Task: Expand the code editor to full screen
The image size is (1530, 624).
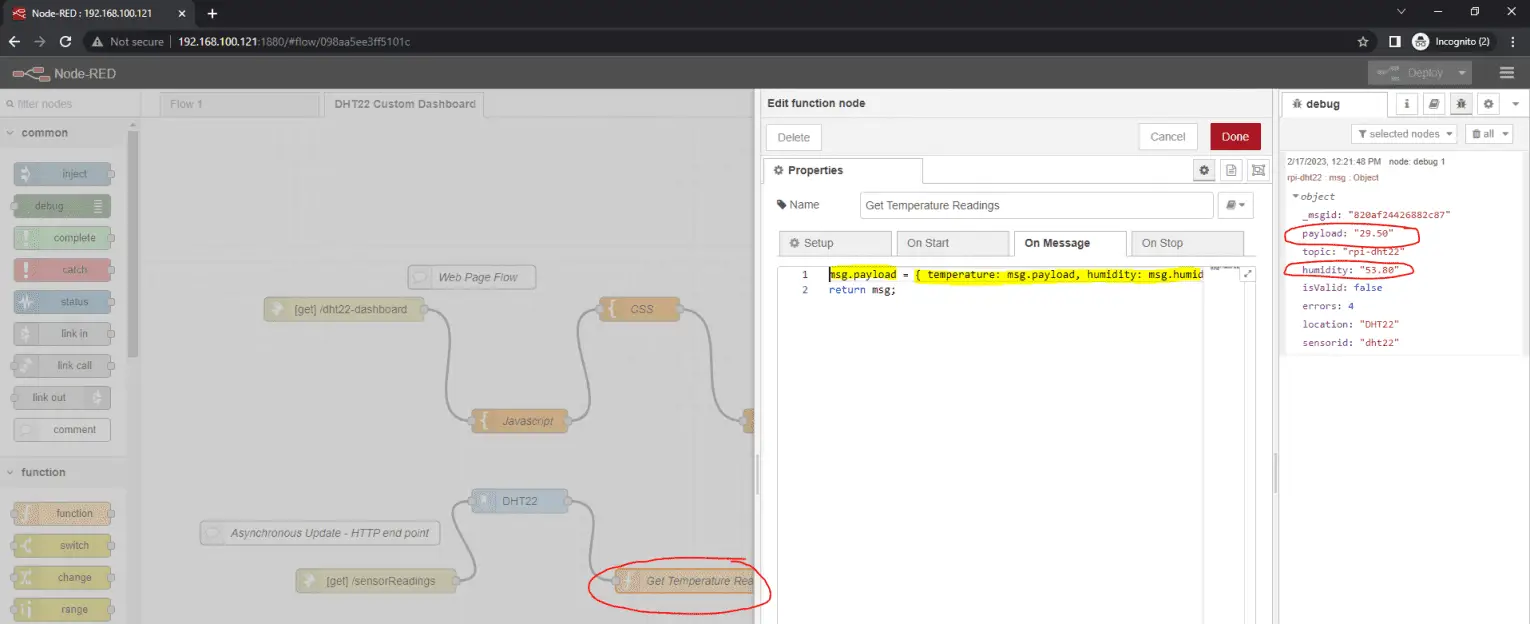Action: pos(1247,275)
